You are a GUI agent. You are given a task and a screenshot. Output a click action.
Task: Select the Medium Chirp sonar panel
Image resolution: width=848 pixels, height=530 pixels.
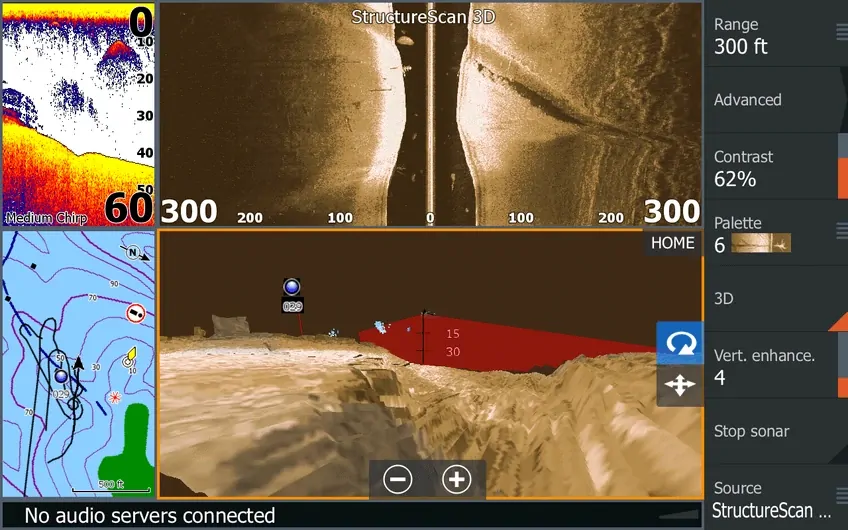click(78, 114)
